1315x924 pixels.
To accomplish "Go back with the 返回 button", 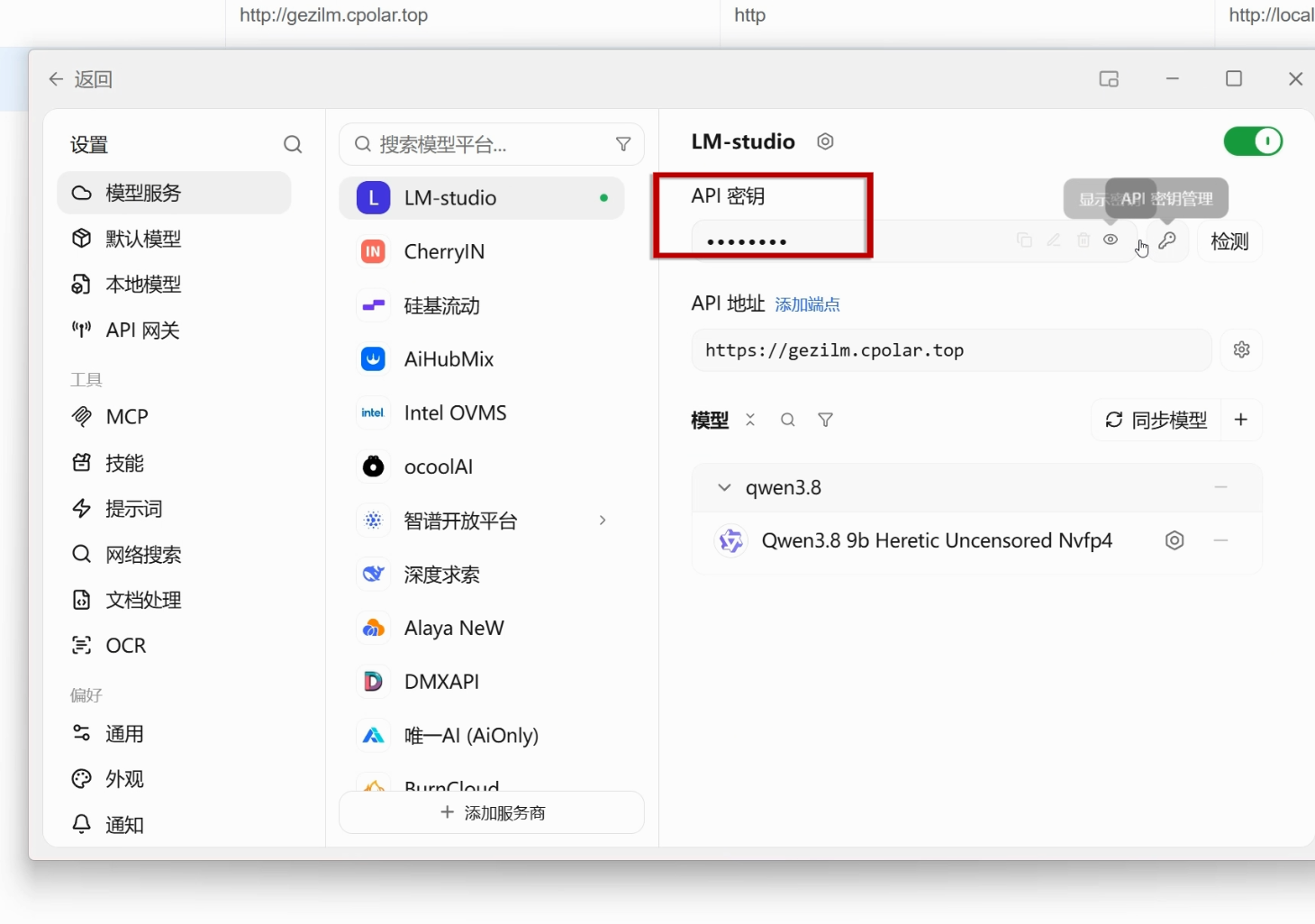I will tap(80, 79).
